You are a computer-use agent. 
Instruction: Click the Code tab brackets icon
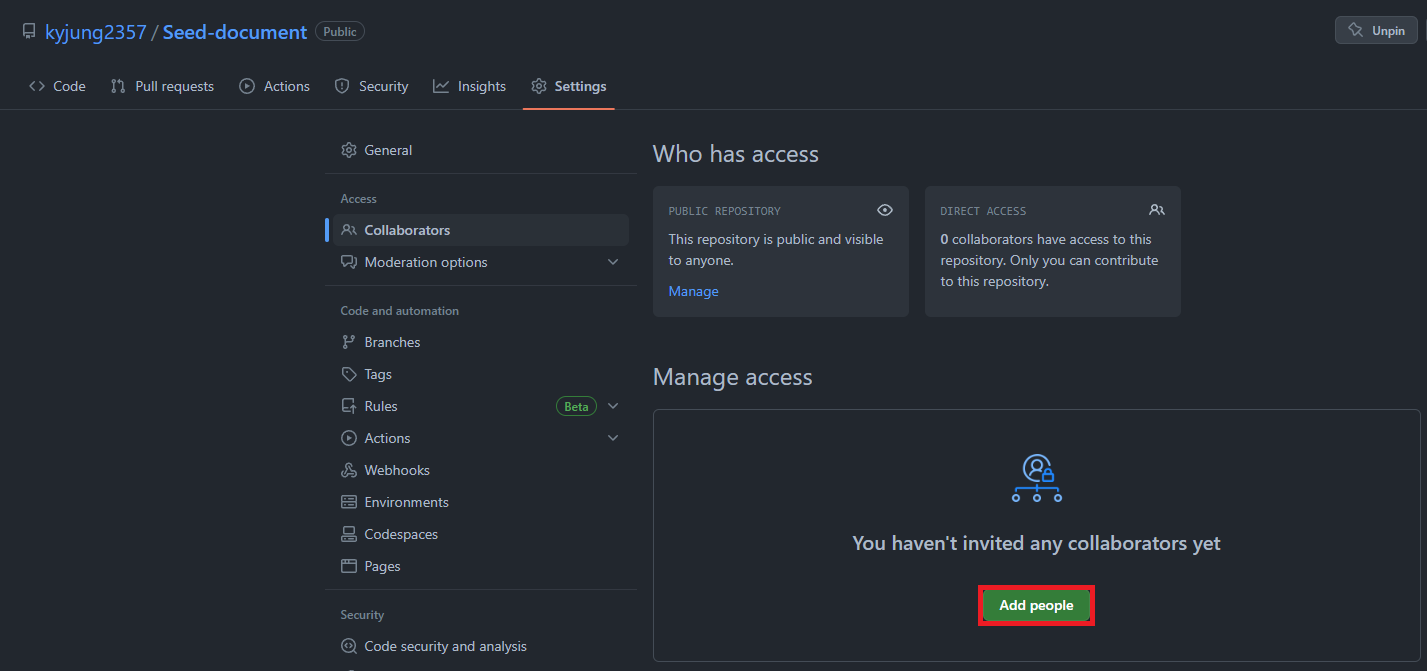tap(37, 86)
